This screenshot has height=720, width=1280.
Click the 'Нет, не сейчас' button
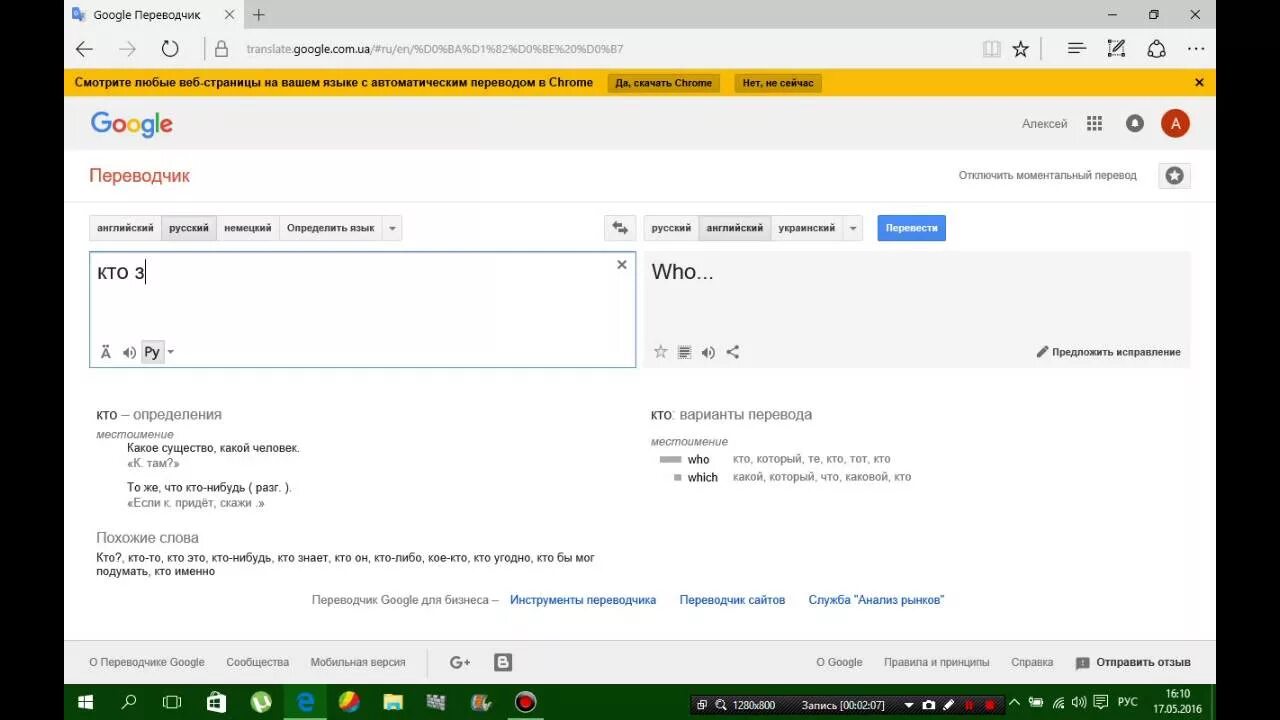(x=778, y=83)
